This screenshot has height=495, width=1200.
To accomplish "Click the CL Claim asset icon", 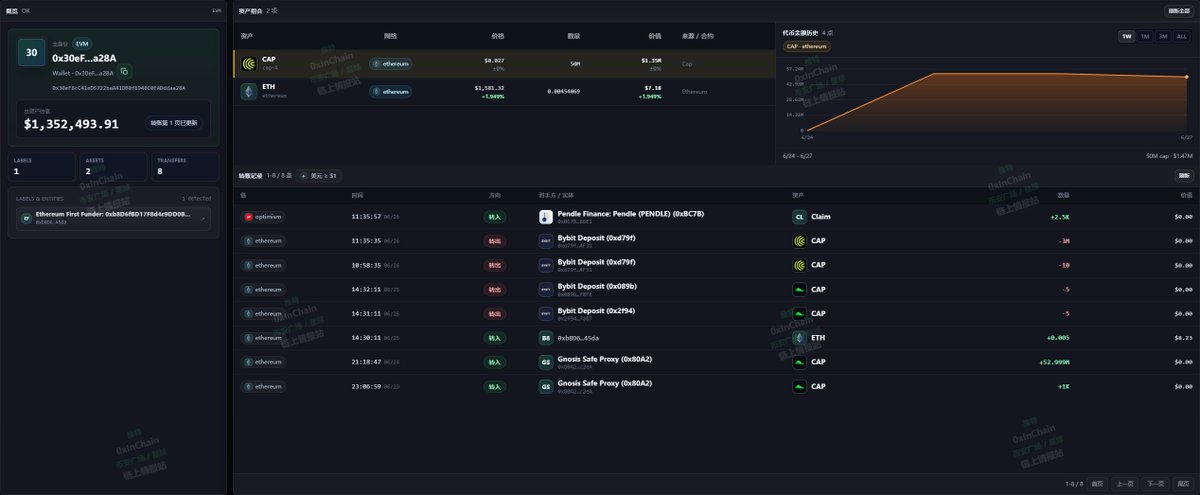I will point(799,216).
